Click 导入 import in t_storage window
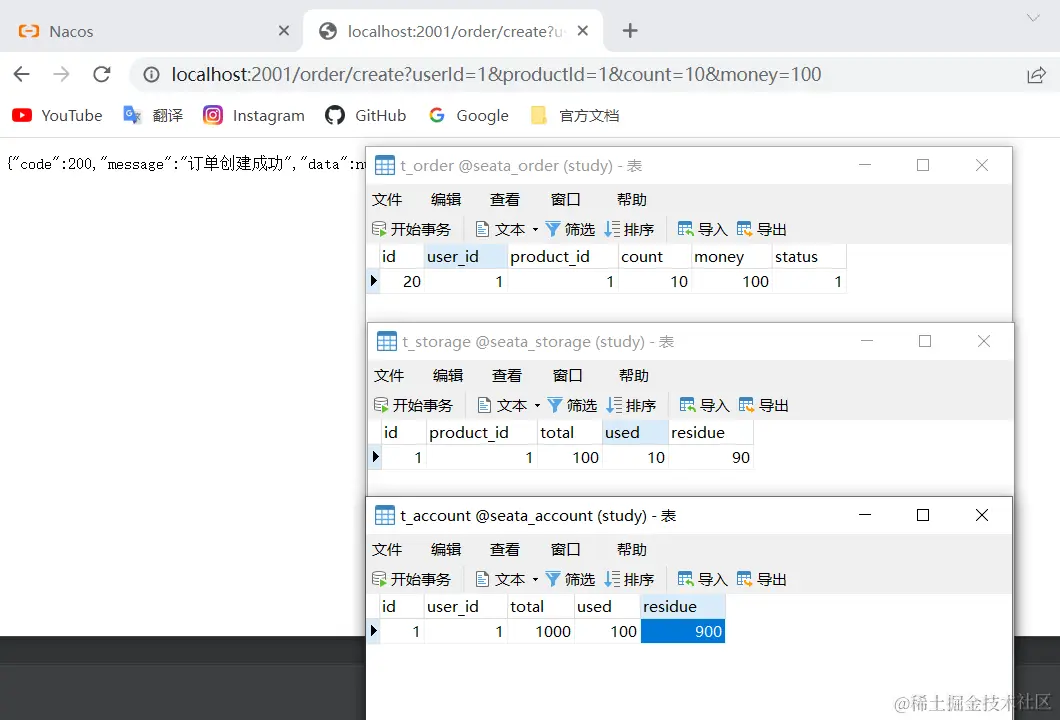Screen dimensions: 1060x720 point(704,405)
